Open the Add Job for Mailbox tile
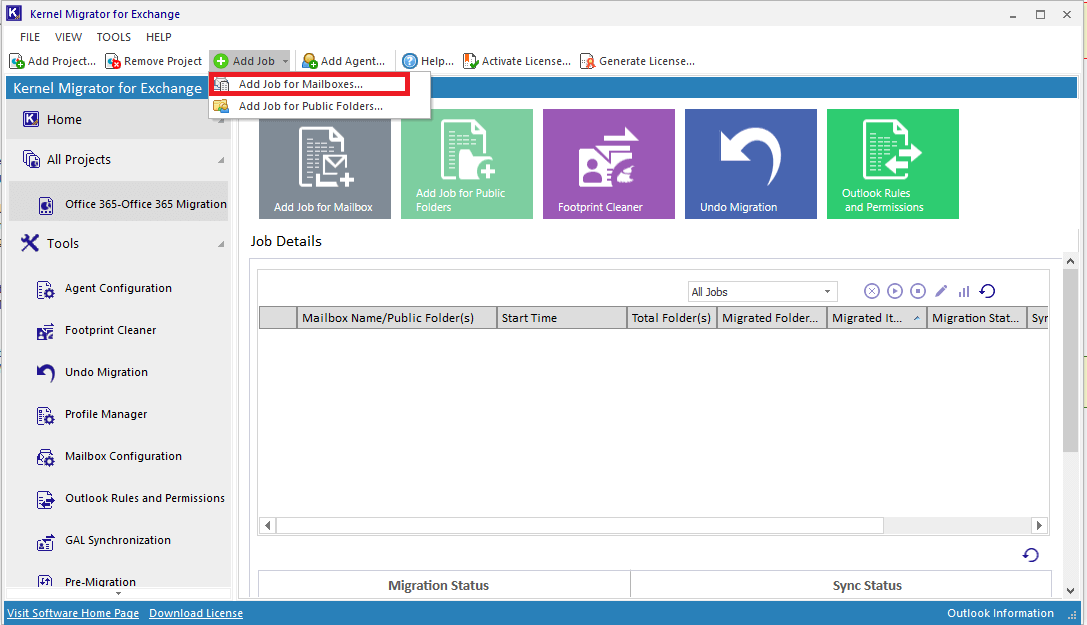 (324, 164)
